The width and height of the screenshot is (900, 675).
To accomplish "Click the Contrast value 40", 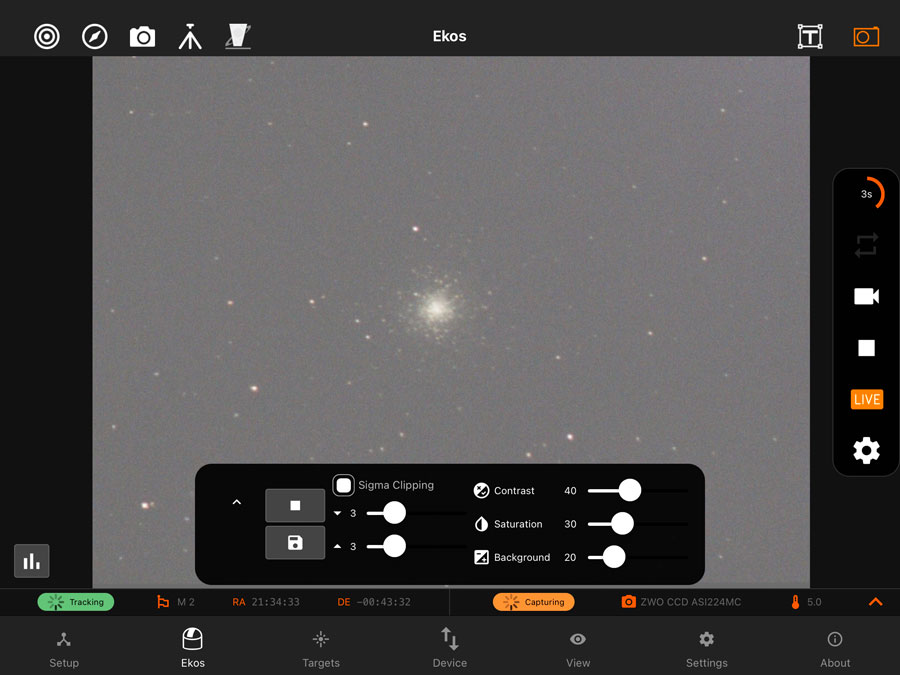I will 570,491.
